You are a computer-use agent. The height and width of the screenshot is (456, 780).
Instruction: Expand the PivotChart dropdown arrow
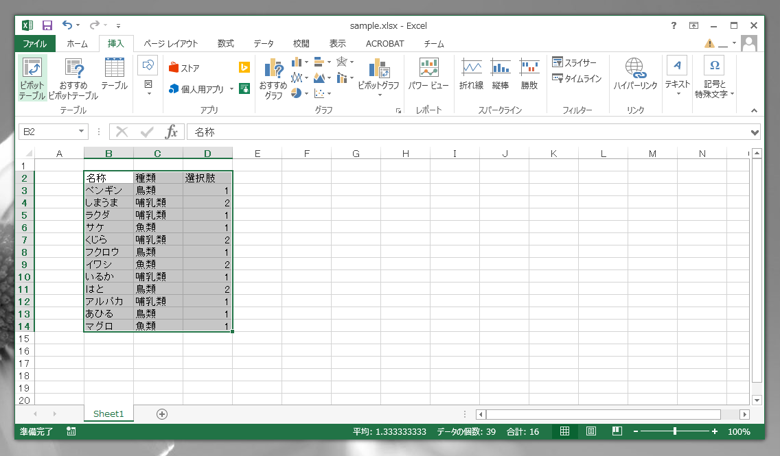pyautogui.click(x=379, y=95)
